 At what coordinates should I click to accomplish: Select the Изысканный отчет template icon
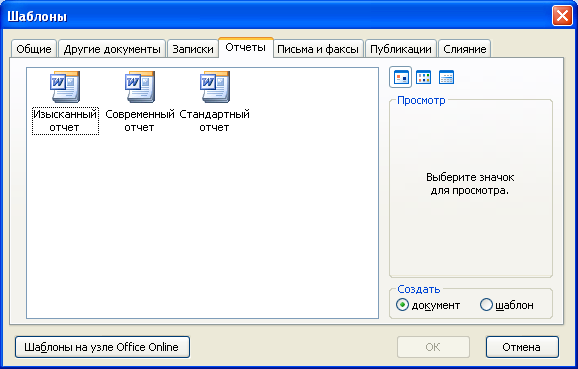point(65,87)
